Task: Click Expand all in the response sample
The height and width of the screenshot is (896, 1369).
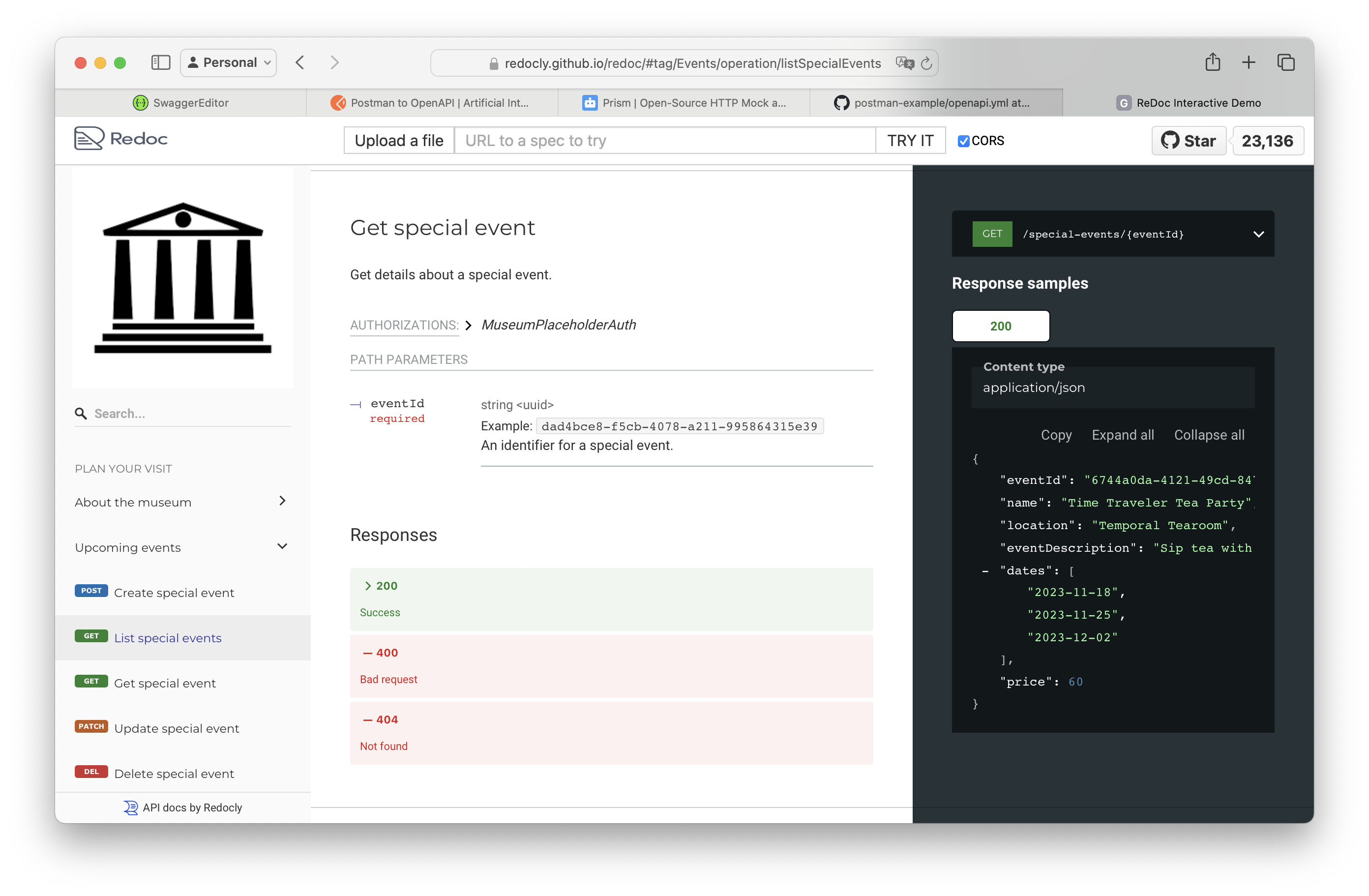Action: (1123, 435)
